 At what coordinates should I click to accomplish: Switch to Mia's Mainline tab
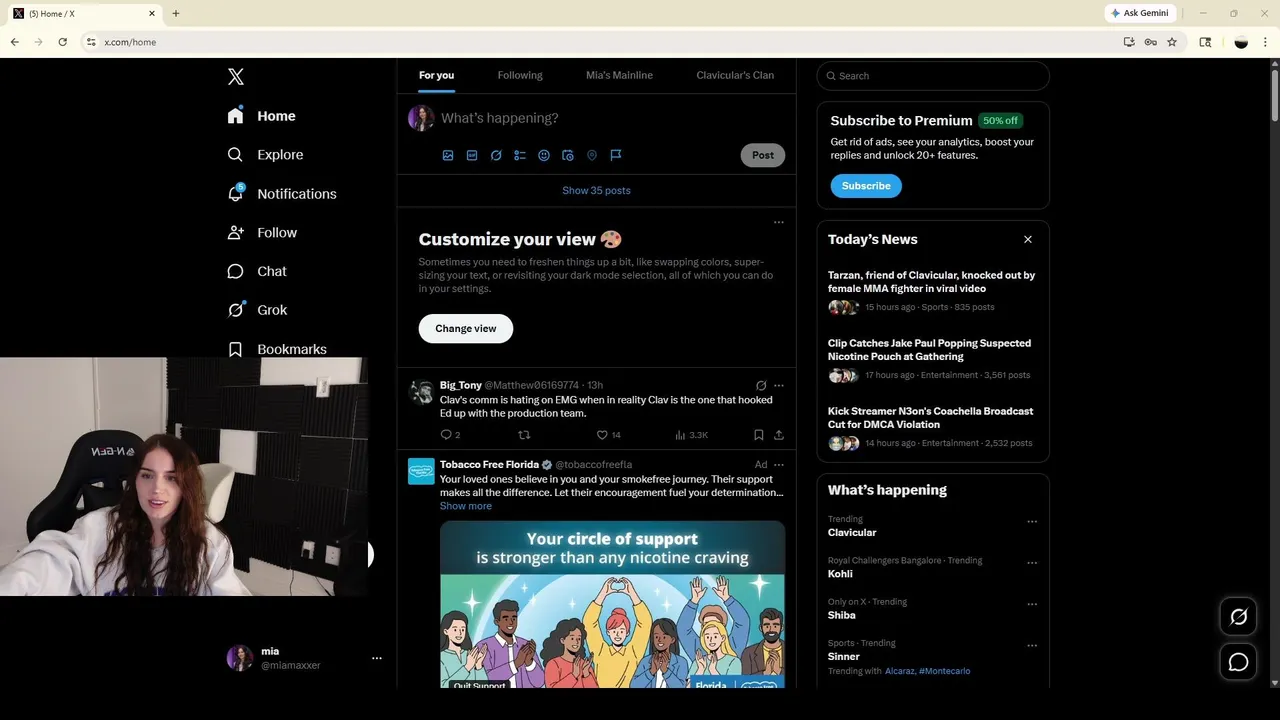(619, 75)
